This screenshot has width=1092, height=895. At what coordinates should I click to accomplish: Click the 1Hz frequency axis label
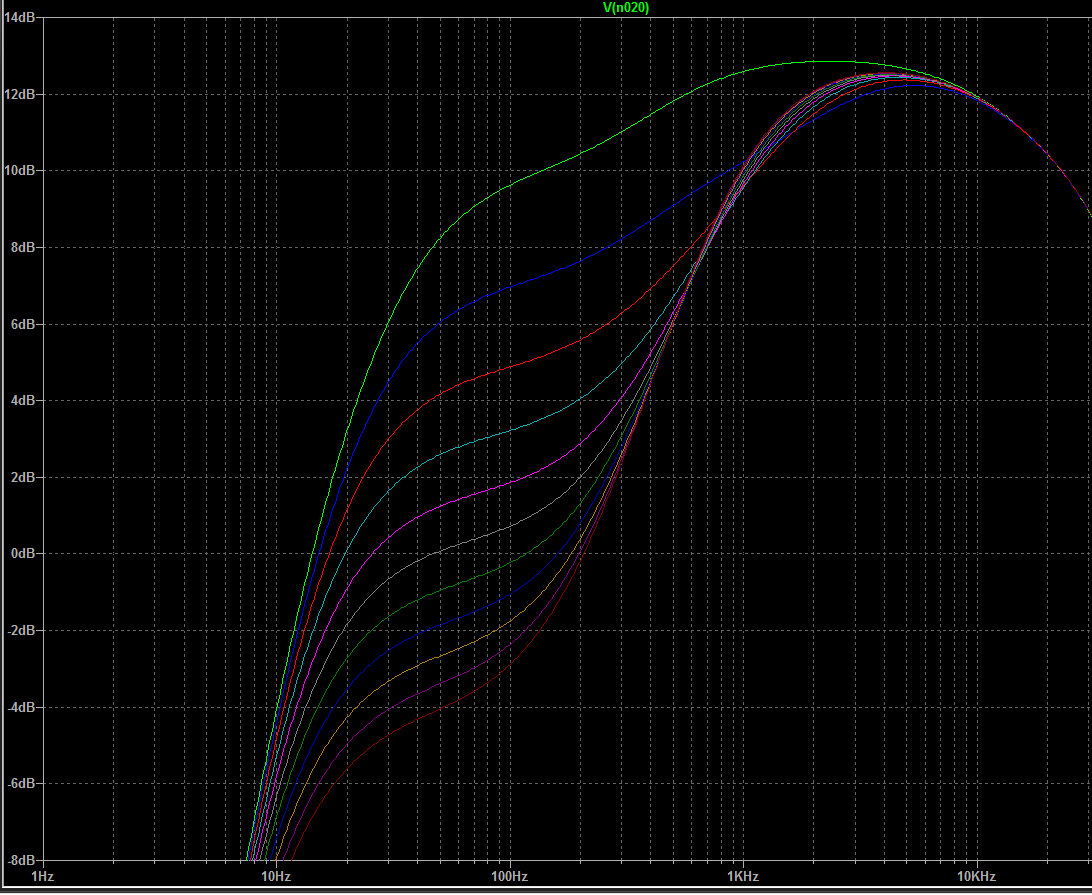[x=42, y=876]
